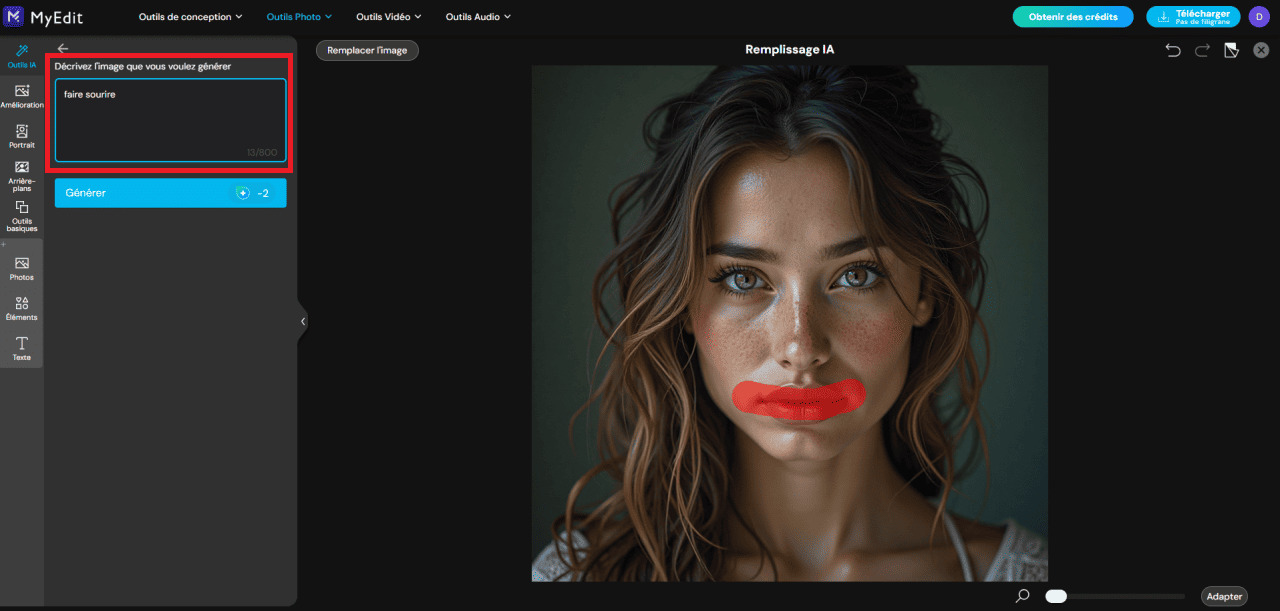This screenshot has width=1280, height=611.
Task: Open the Photos panel
Action: [x=21, y=266]
